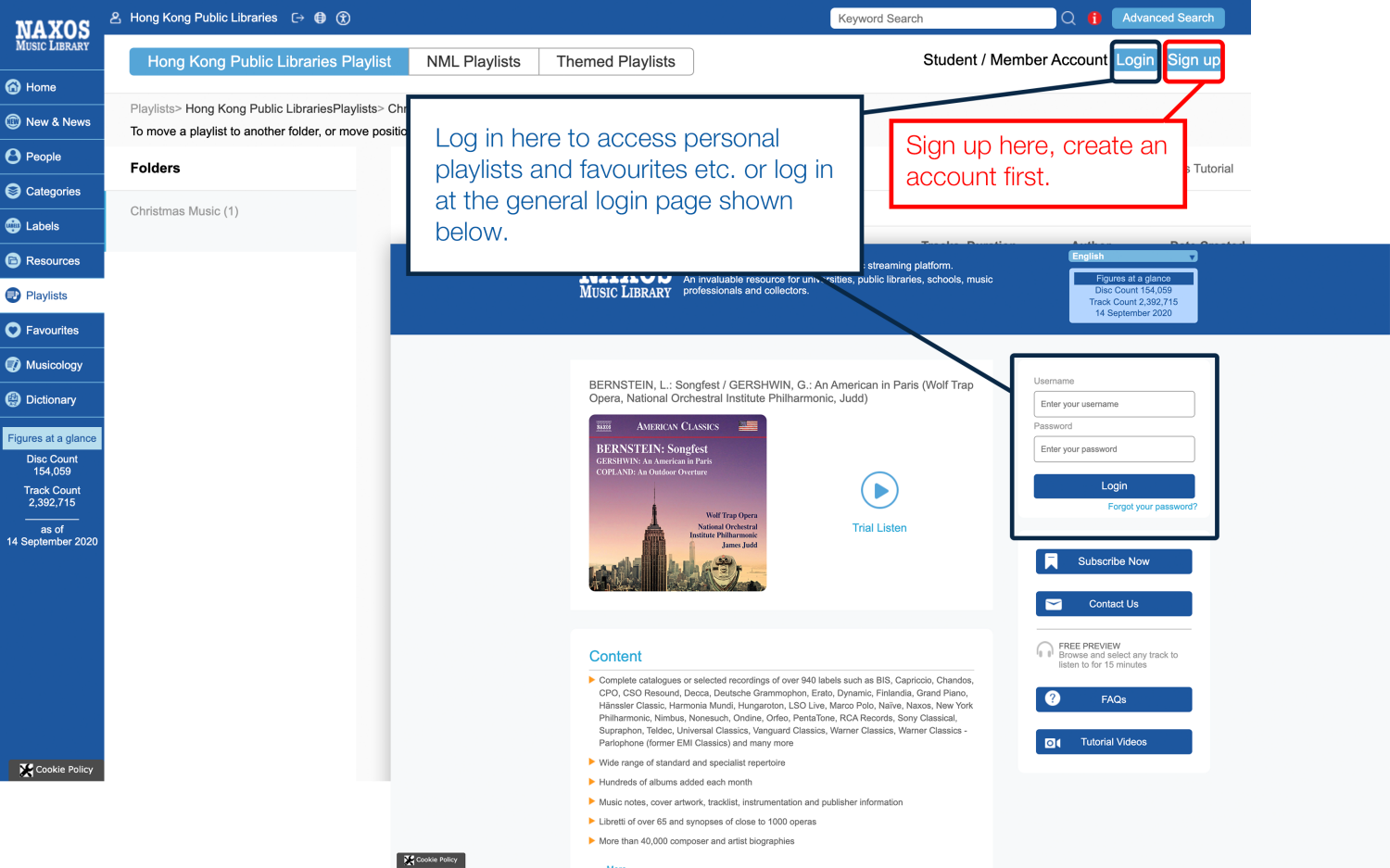Click the blue Login button in form
1390x868 pixels.
[x=1114, y=486]
